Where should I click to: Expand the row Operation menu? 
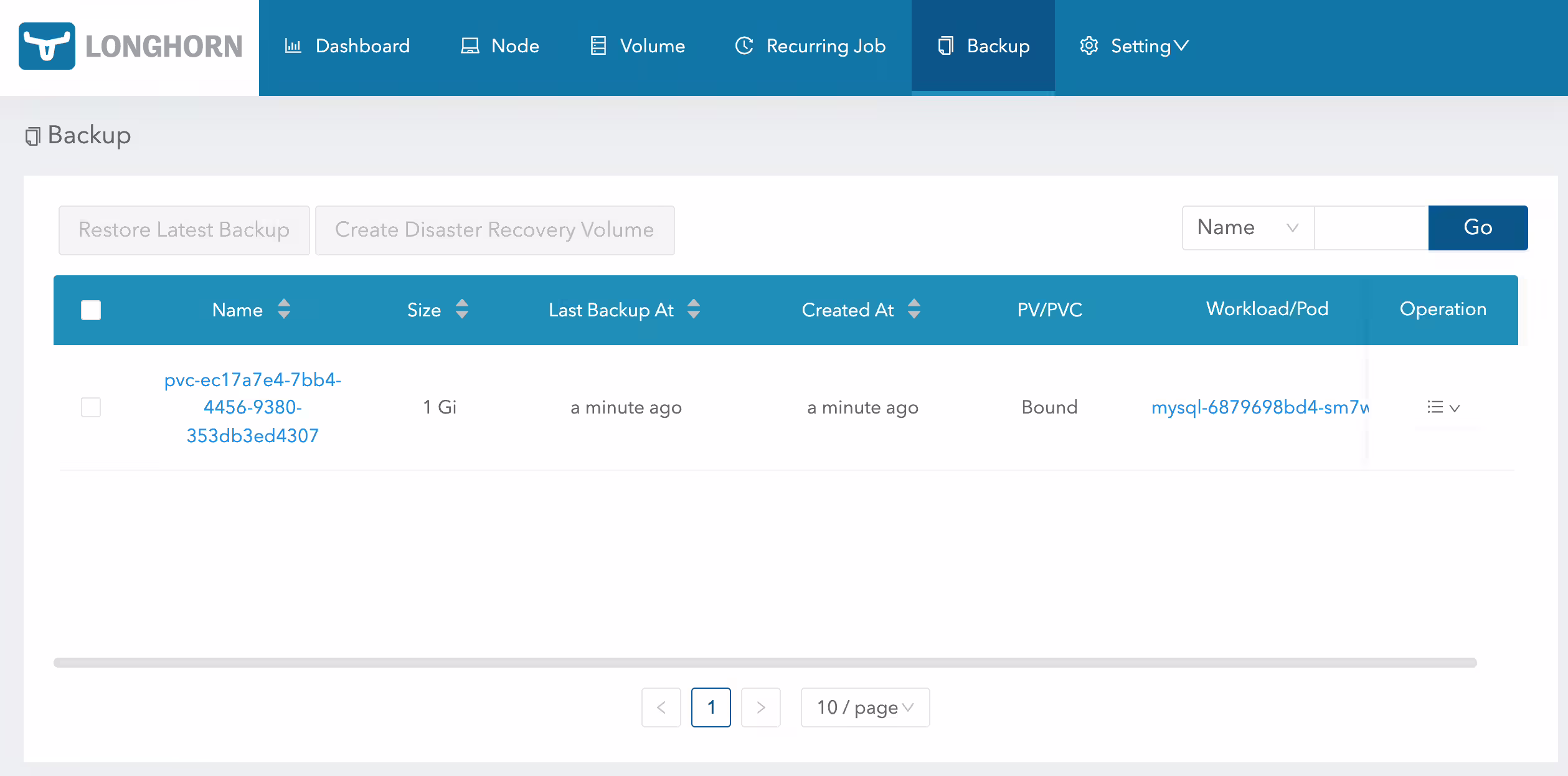[x=1443, y=407]
